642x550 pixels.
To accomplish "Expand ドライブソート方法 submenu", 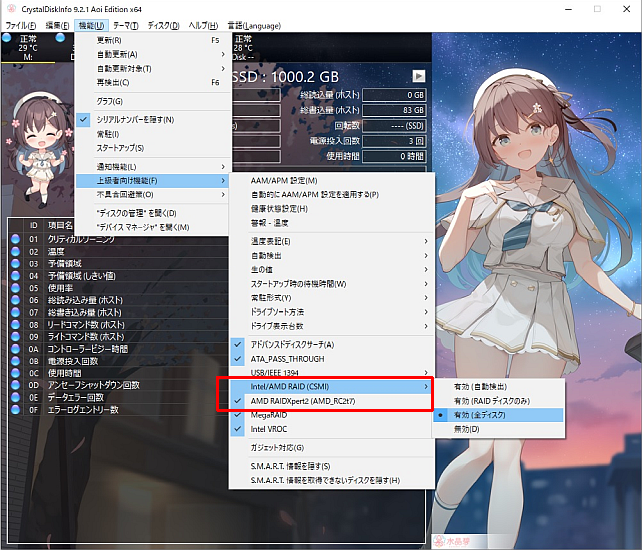I will tap(332, 312).
